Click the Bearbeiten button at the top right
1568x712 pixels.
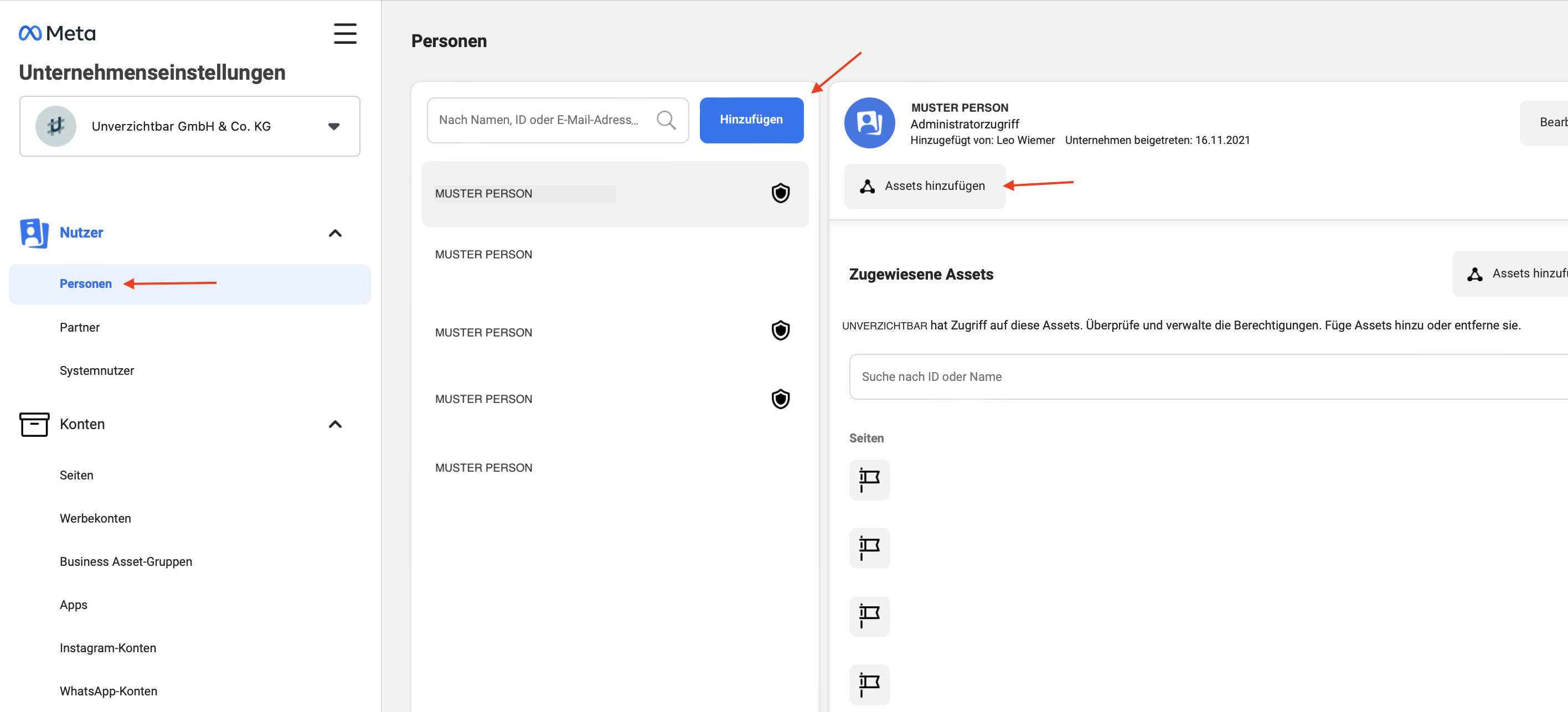coord(1544,122)
